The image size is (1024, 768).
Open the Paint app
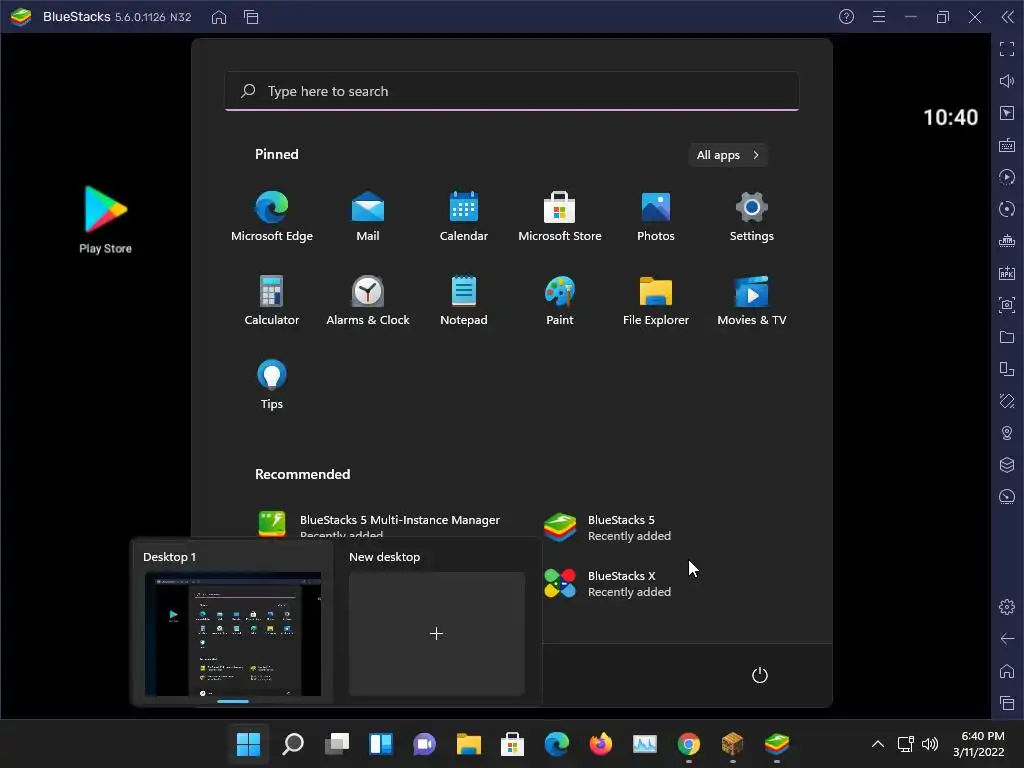pos(560,300)
